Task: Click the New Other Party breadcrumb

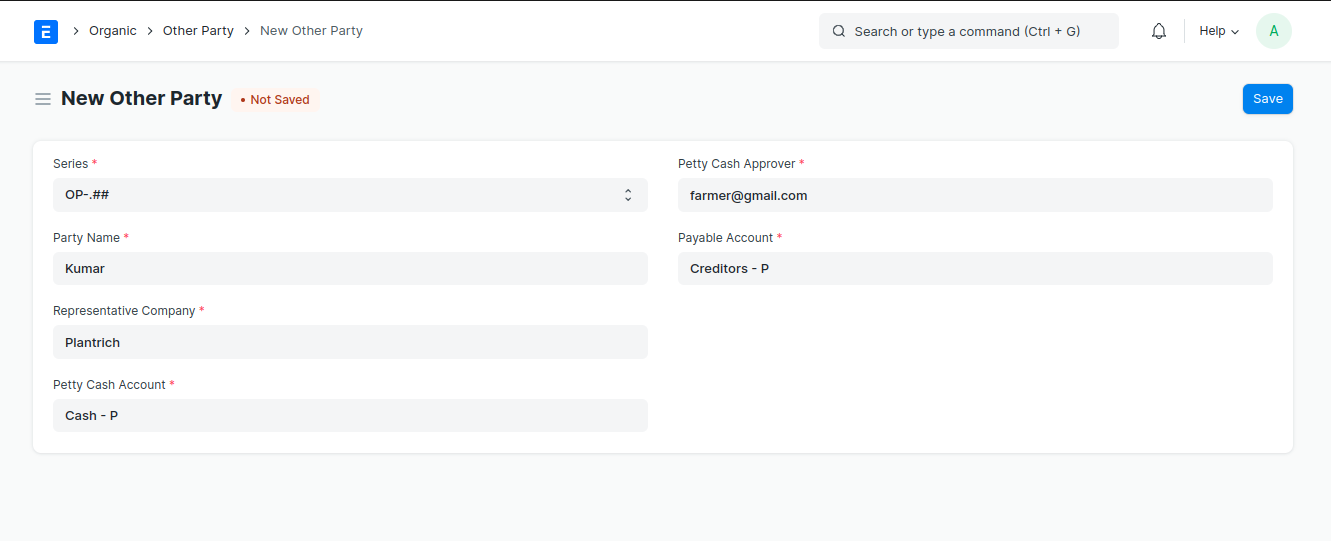Action: pyautogui.click(x=311, y=31)
